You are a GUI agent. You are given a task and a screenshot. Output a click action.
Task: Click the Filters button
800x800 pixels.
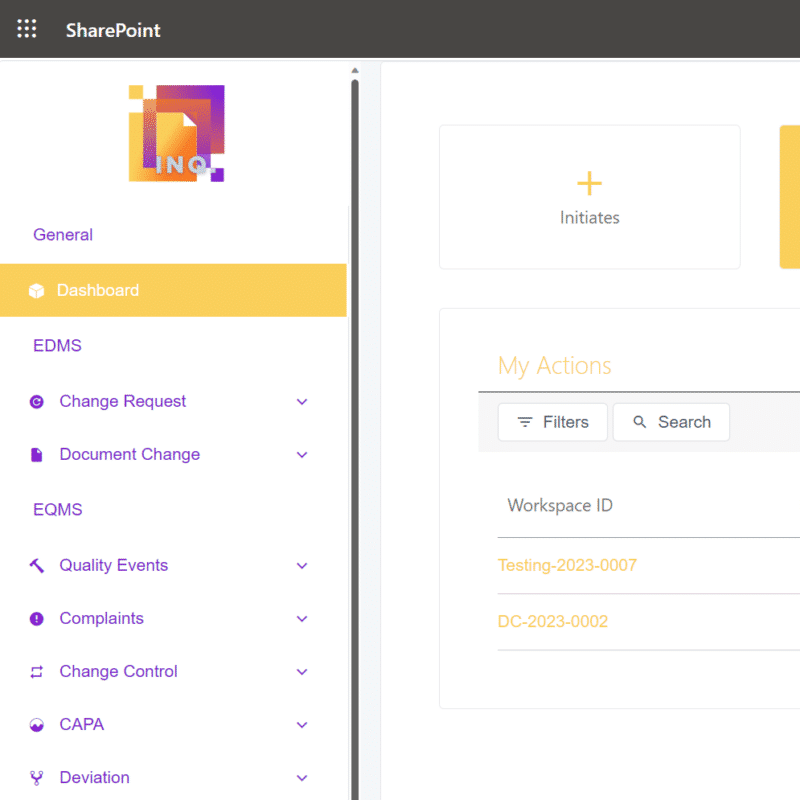tap(553, 422)
